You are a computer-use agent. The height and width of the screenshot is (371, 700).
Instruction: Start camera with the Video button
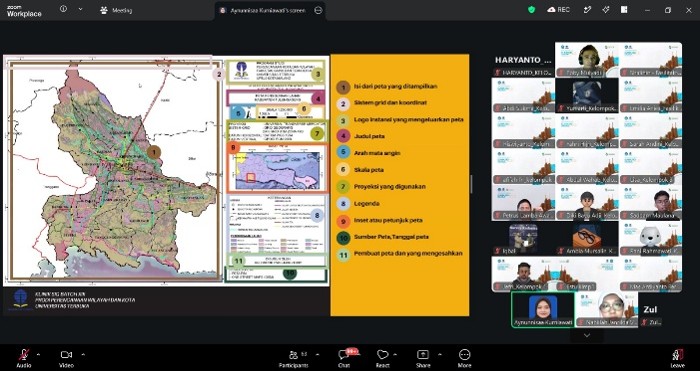pyautogui.click(x=66, y=358)
